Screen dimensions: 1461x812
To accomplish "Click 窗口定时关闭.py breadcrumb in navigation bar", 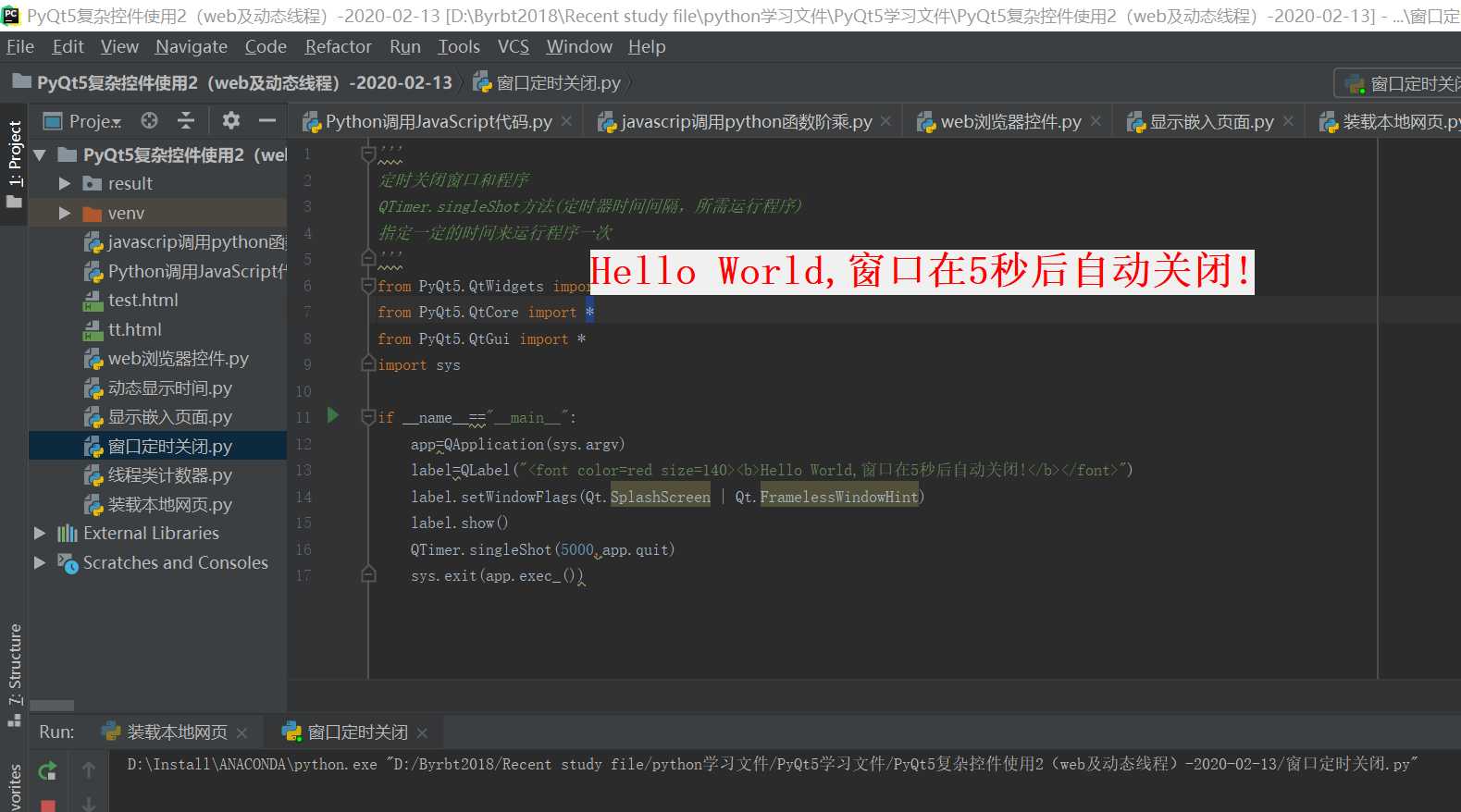I will click(x=547, y=82).
